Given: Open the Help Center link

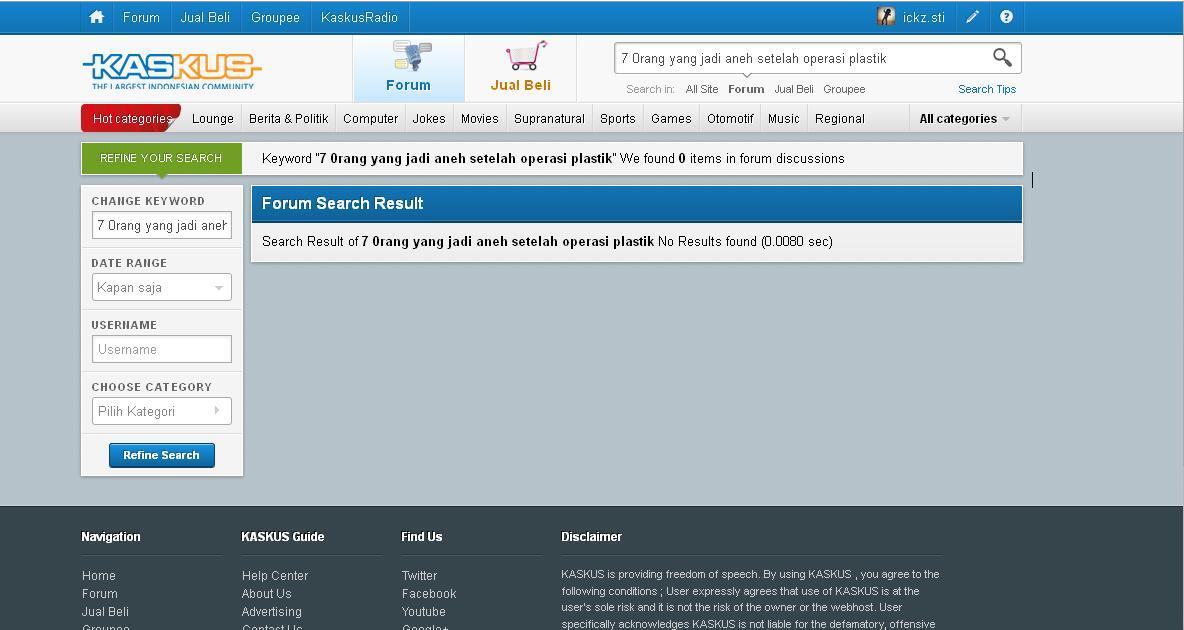Looking at the screenshot, I should [x=275, y=576].
